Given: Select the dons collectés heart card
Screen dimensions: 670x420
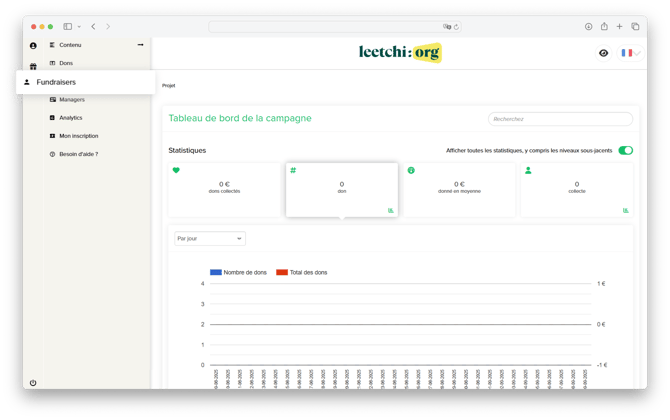Looking at the screenshot, I should coord(224,190).
